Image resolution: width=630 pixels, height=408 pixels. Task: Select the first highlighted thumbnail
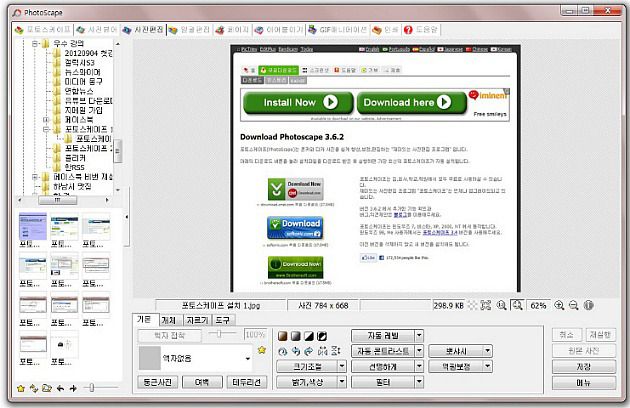(33, 227)
